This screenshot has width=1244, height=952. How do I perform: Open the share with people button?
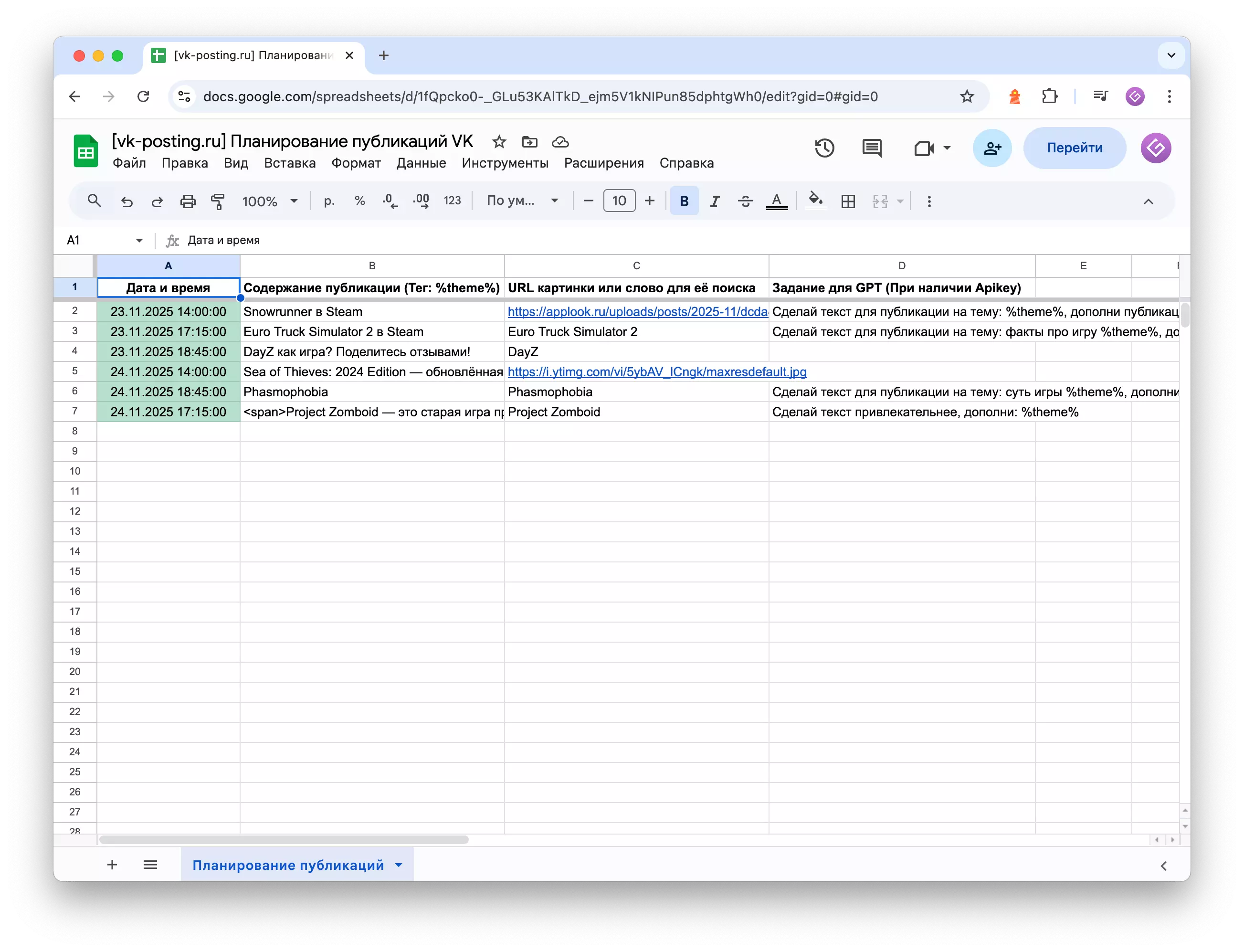[x=992, y=148]
